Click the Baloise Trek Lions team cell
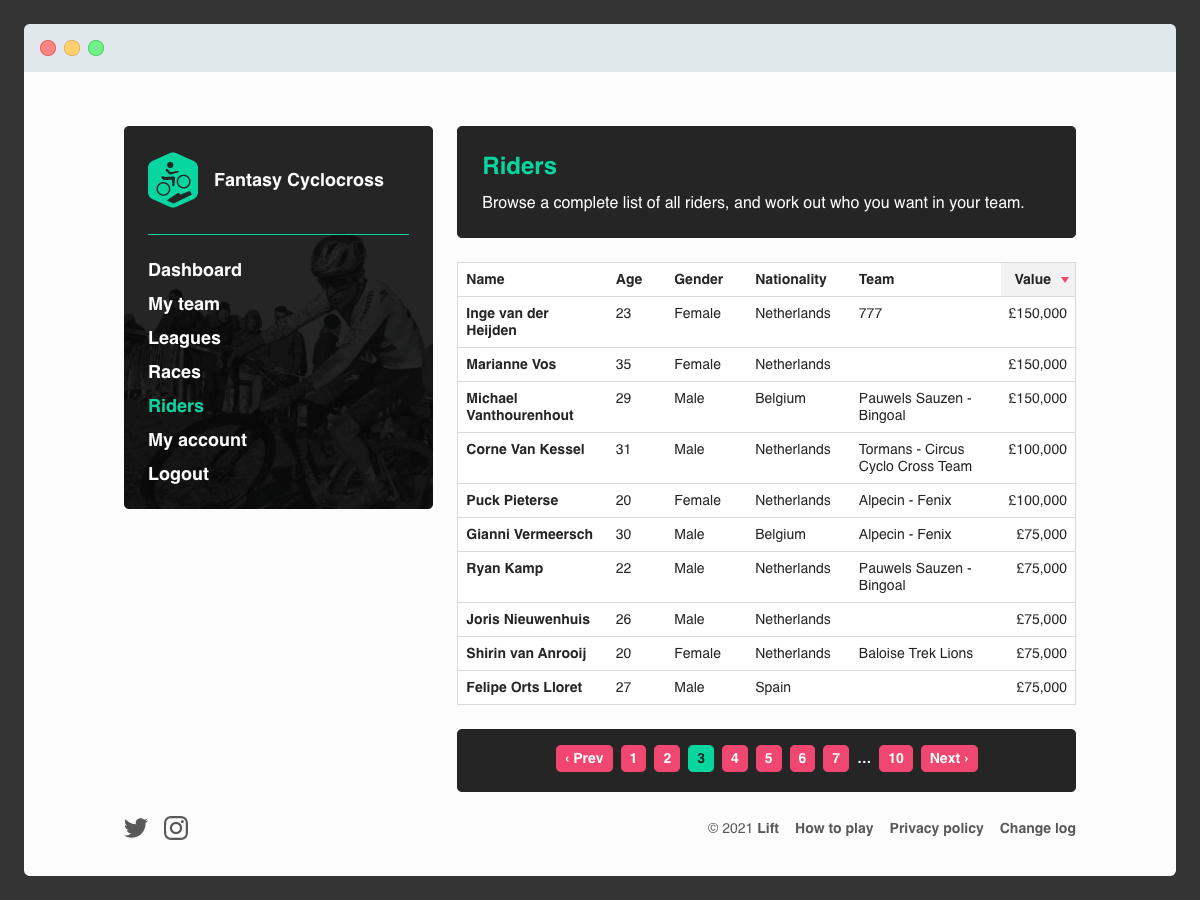This screenshot has width=1200, height=900. 916,653
